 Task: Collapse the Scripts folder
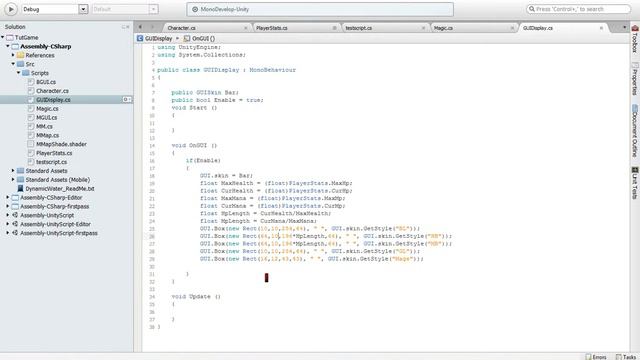tap(19, 73)
